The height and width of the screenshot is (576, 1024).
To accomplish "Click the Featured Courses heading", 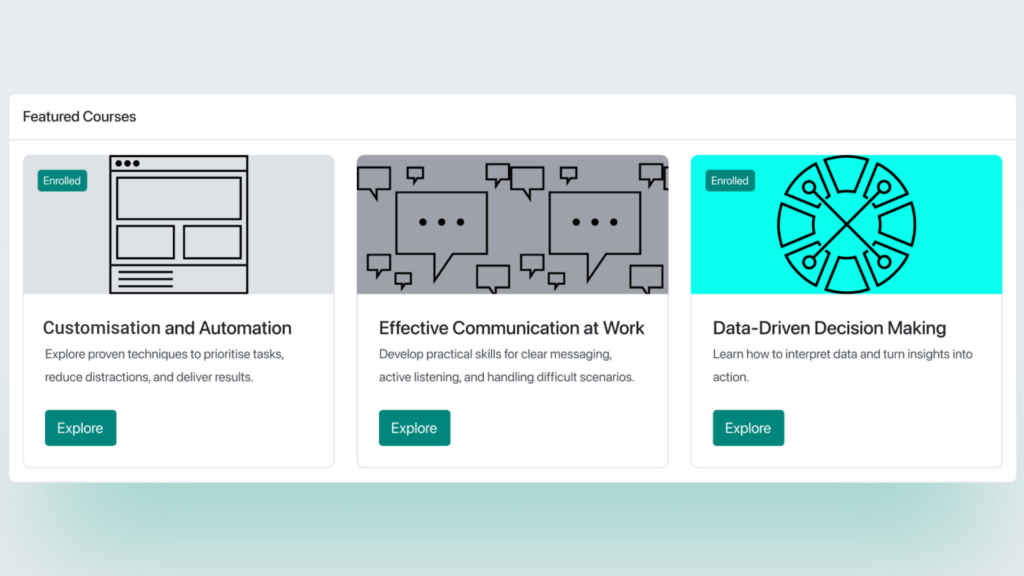I will 80,116.
